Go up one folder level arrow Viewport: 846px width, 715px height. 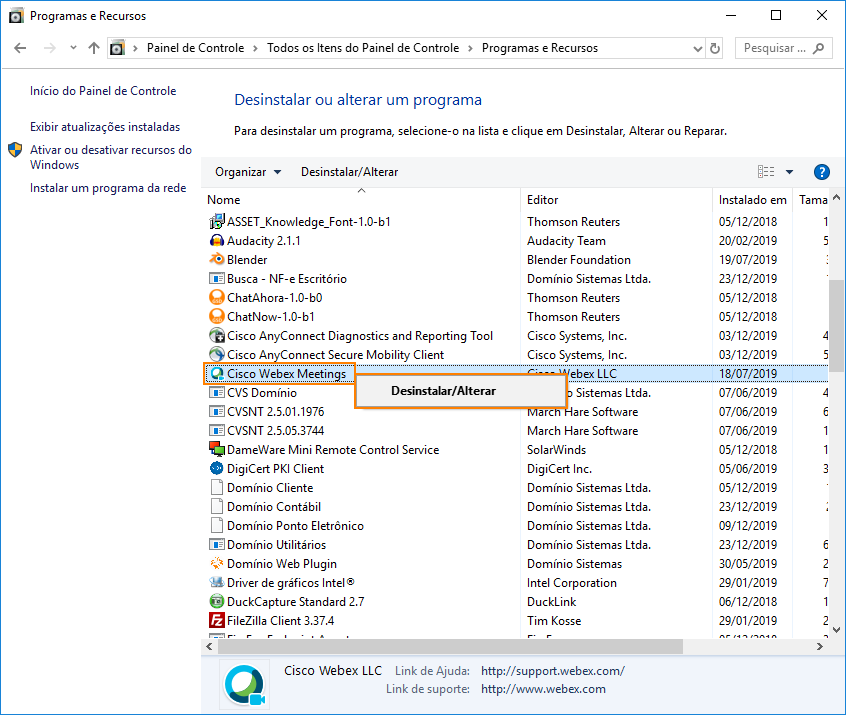(x=94, y=48)
